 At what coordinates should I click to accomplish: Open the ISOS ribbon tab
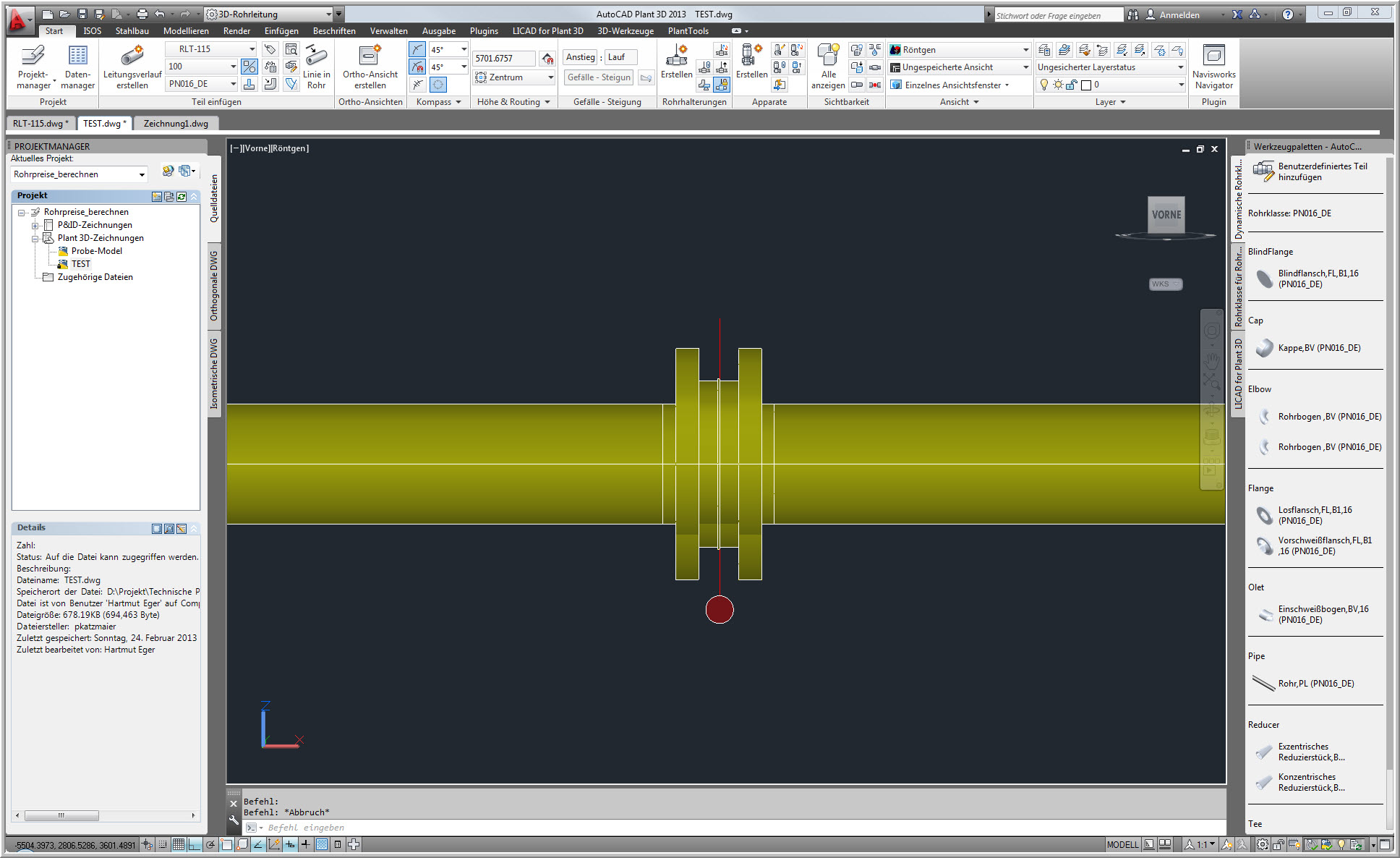click(x=92, y=31)
